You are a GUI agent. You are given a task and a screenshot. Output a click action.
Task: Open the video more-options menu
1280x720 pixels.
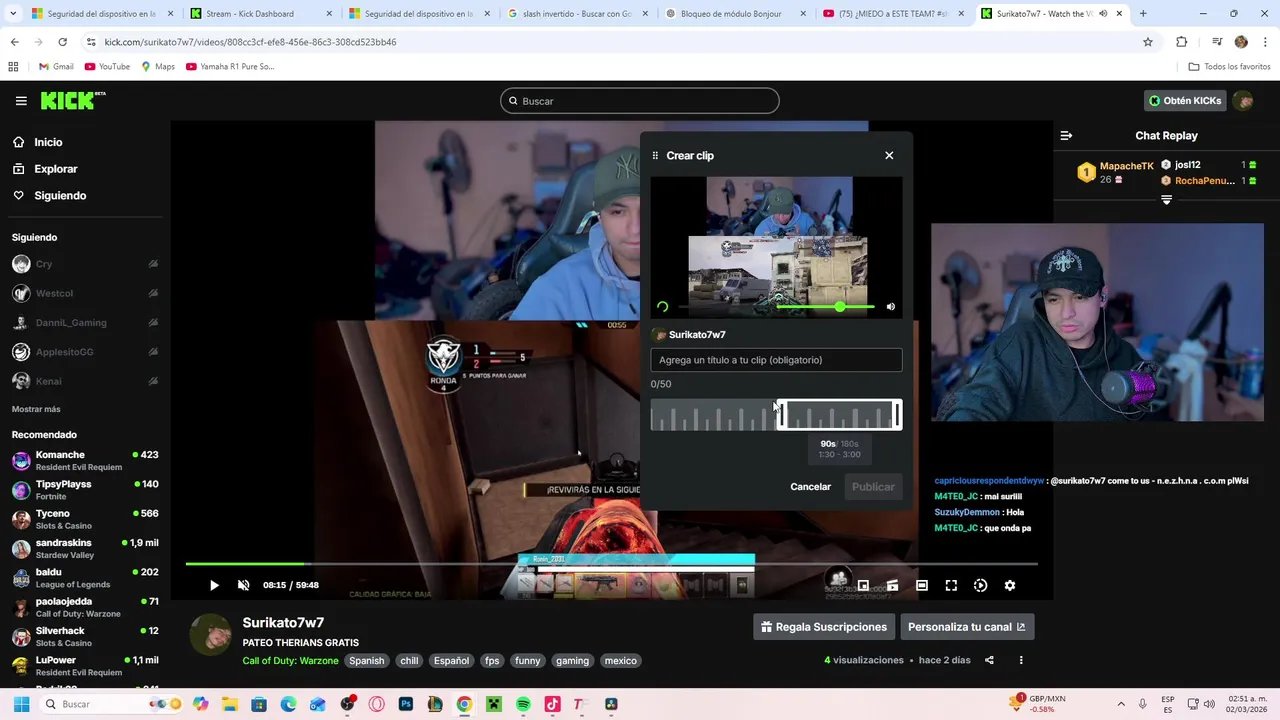pos(1021,660)
